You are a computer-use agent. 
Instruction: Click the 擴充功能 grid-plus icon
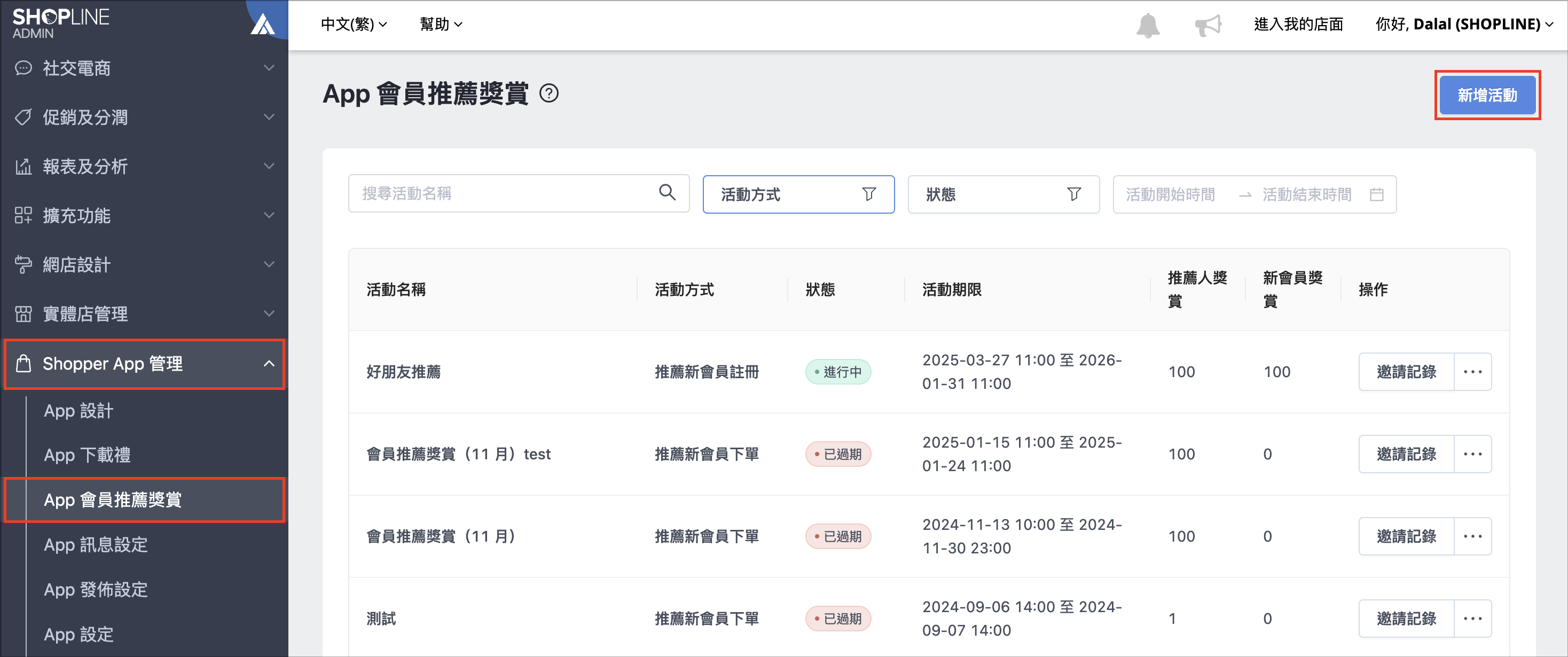click(23, 216)
